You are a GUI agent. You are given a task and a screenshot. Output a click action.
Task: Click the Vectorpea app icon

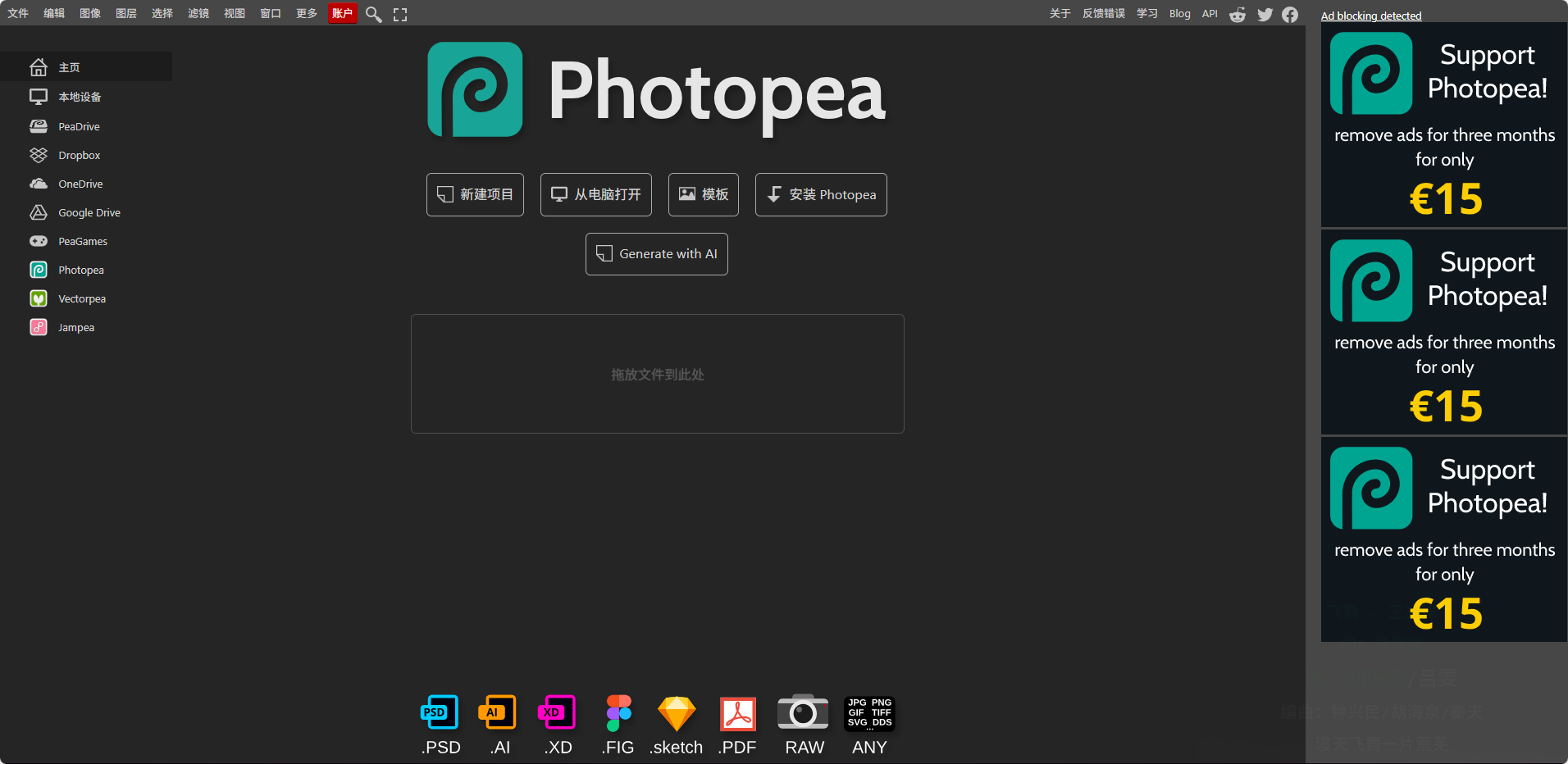[39, 298]
